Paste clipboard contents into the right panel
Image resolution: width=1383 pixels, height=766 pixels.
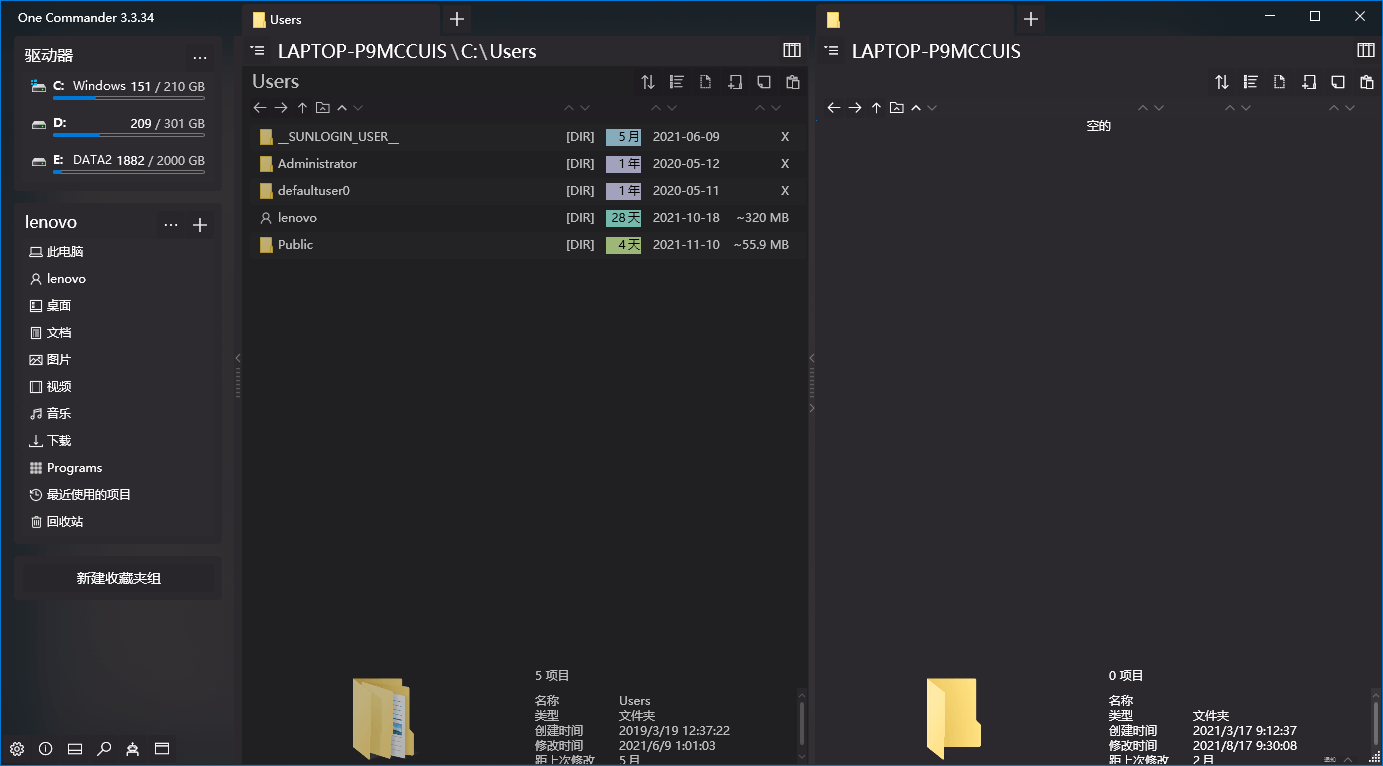pos(1367,82)
